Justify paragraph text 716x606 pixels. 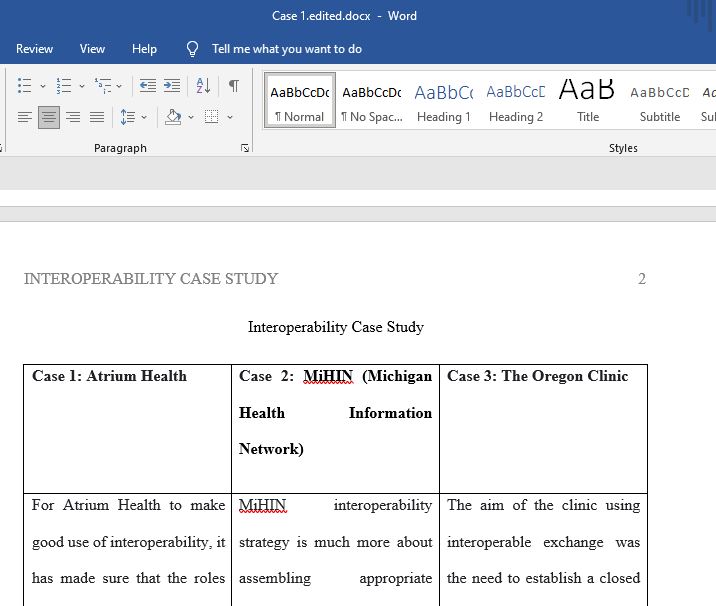point(97,117)
